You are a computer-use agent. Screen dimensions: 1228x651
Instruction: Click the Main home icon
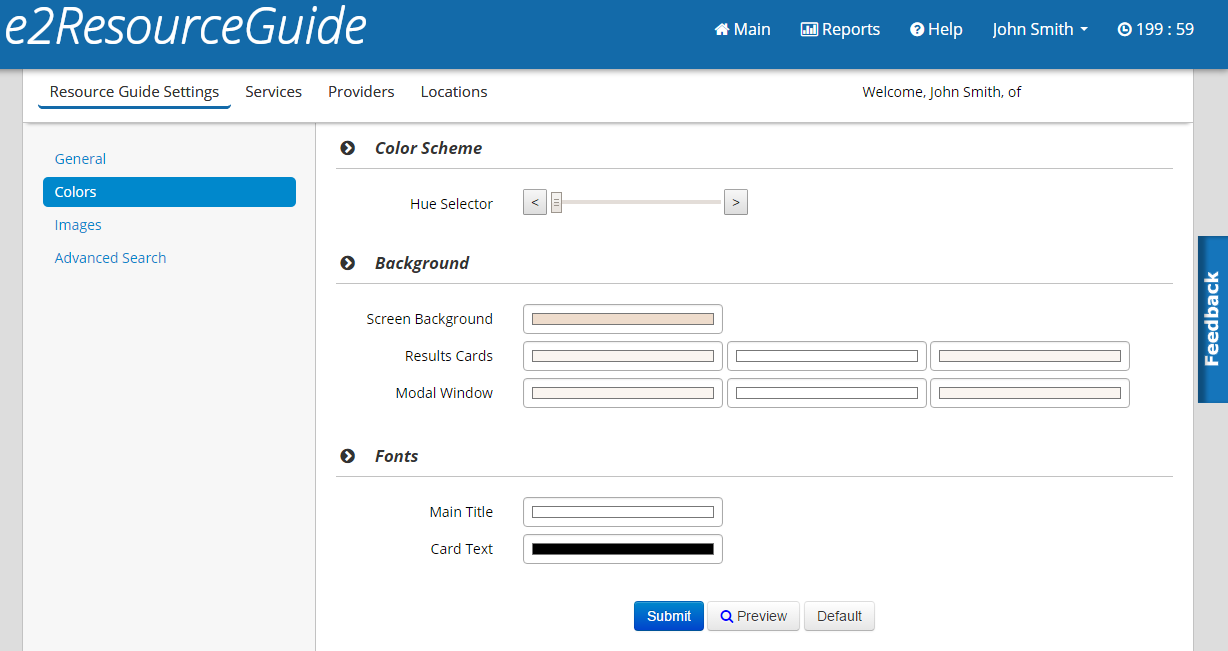(x=722, y=30)
